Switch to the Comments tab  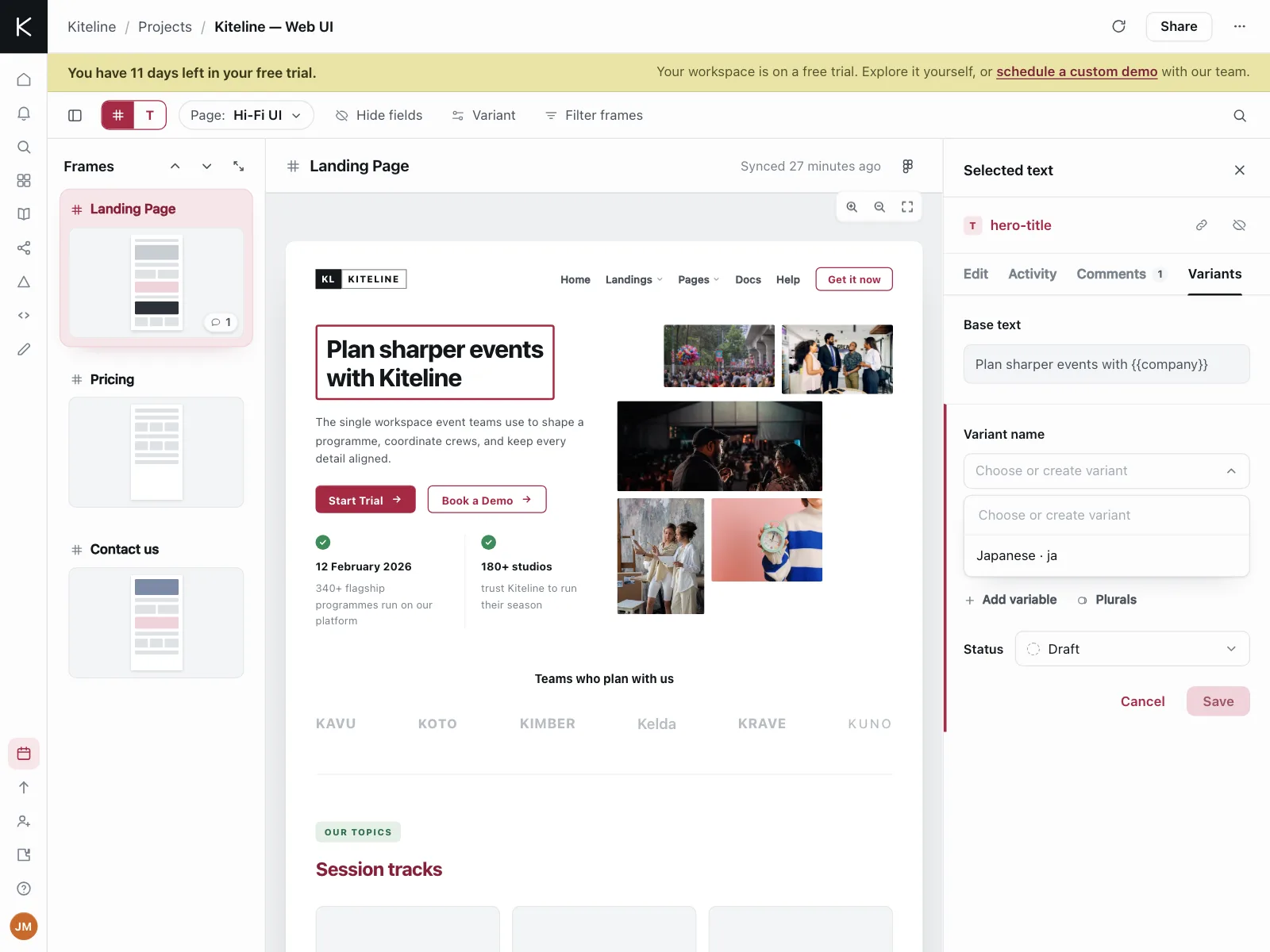click(1121, 274)
